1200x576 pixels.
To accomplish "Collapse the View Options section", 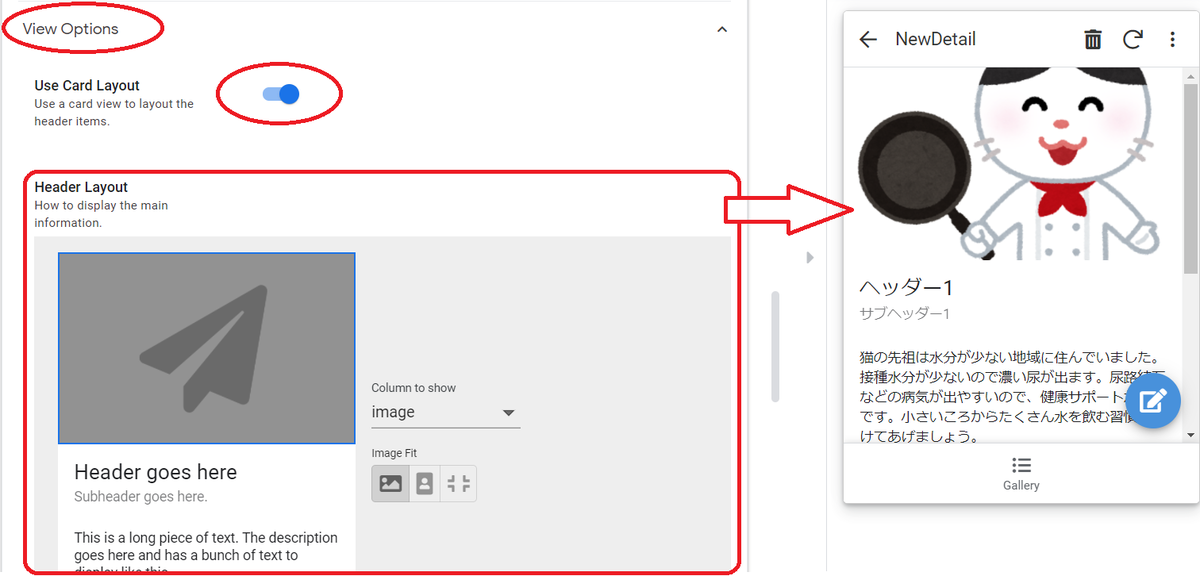I will pyautogui.click(x=722, y=31).
